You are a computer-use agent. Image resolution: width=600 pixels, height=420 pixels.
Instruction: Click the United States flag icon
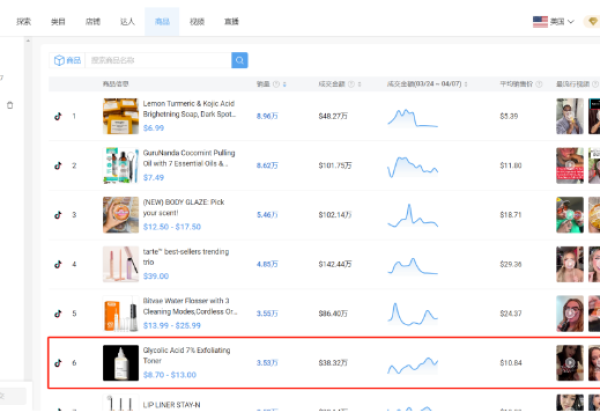[x=540, y=22]
